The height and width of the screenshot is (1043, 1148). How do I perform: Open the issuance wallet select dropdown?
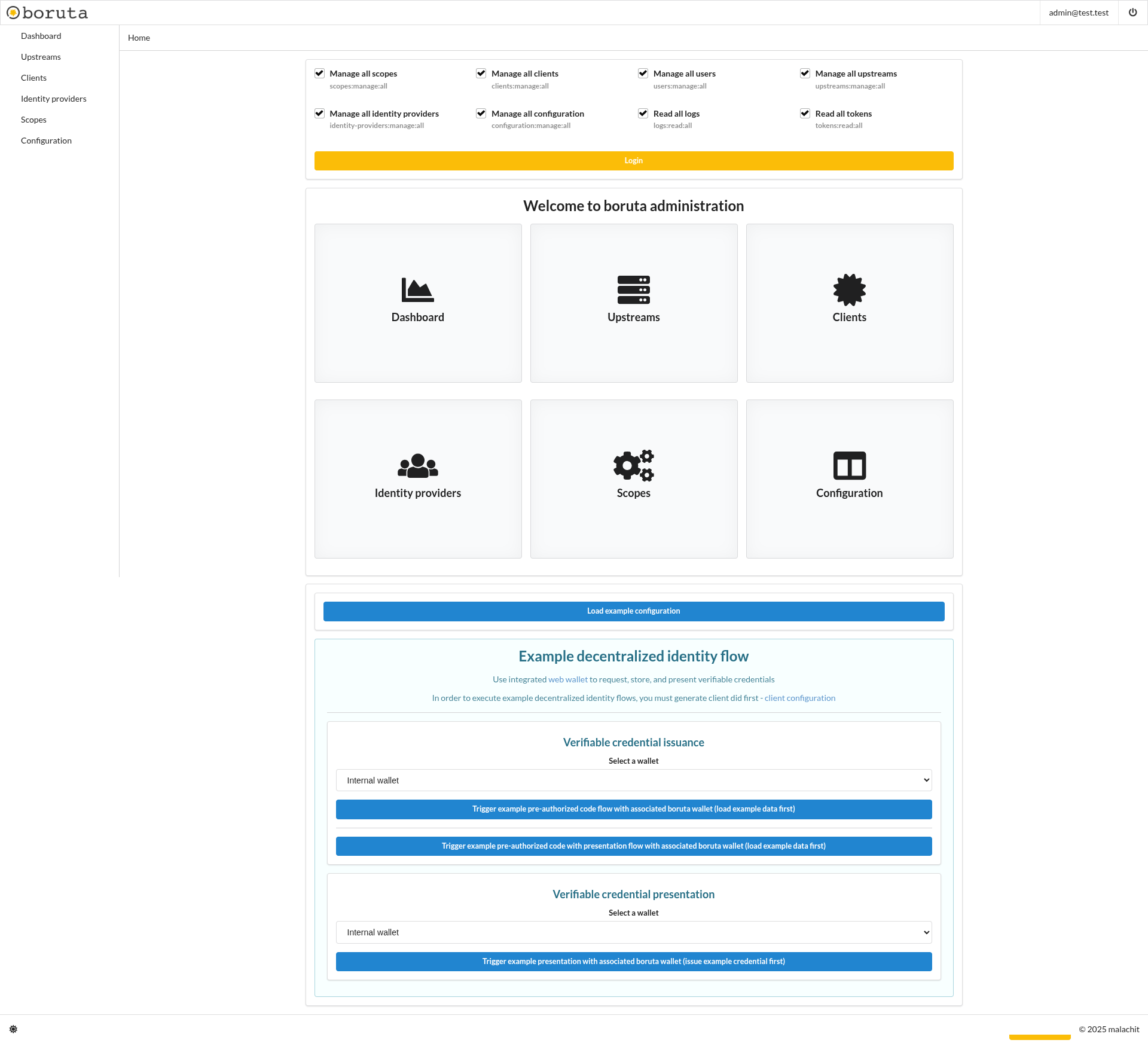[633, 780]
